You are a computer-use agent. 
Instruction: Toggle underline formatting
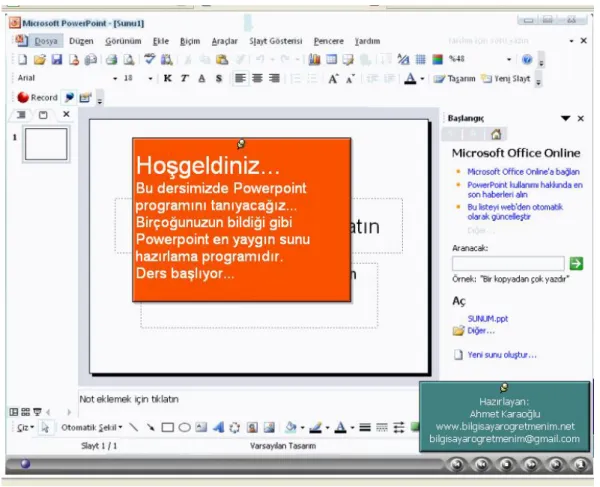(x=202, y=78)
